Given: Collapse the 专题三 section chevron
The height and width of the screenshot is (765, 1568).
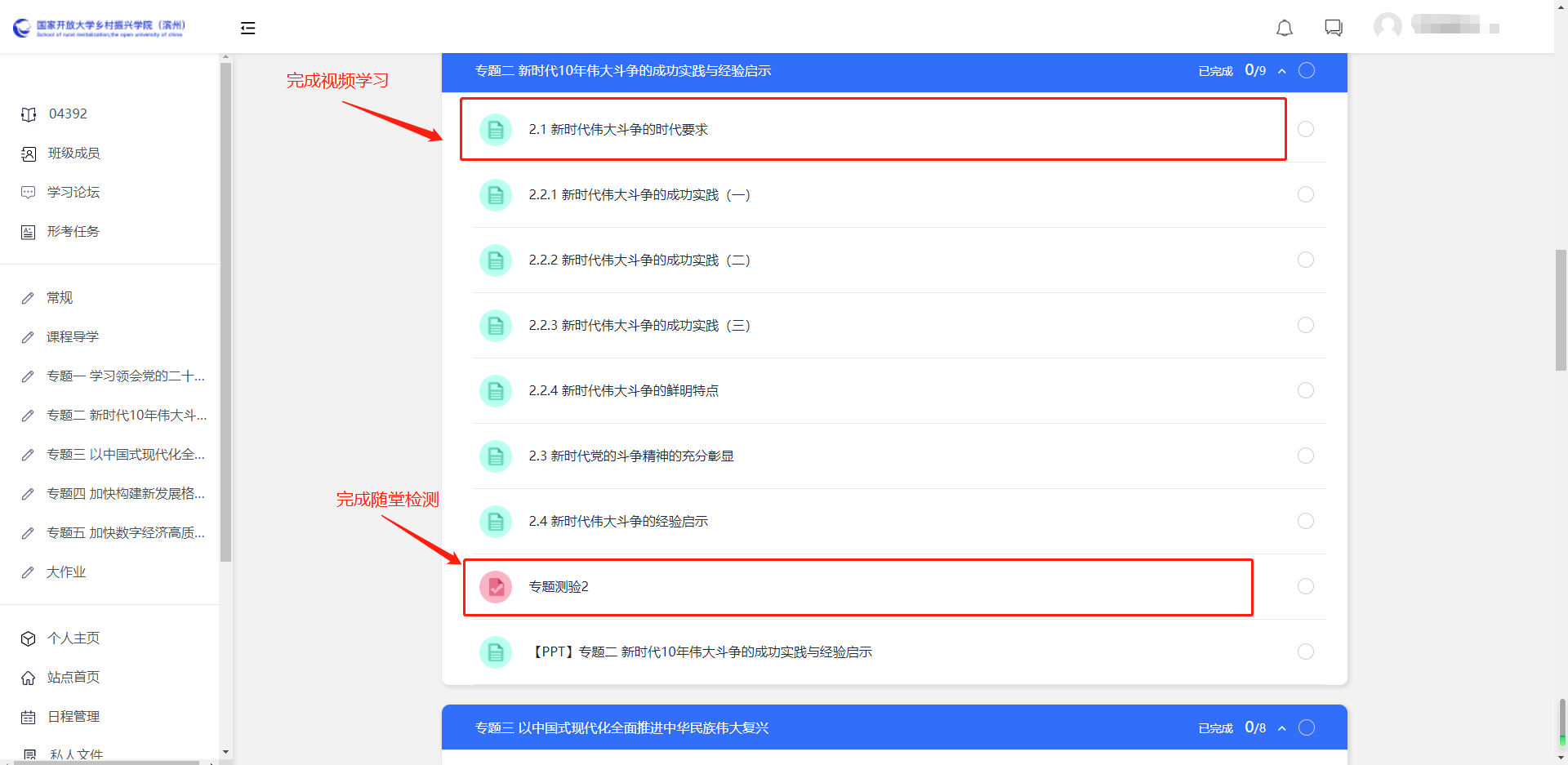Looking at the screenshot, I should (x=1282, y=728).
